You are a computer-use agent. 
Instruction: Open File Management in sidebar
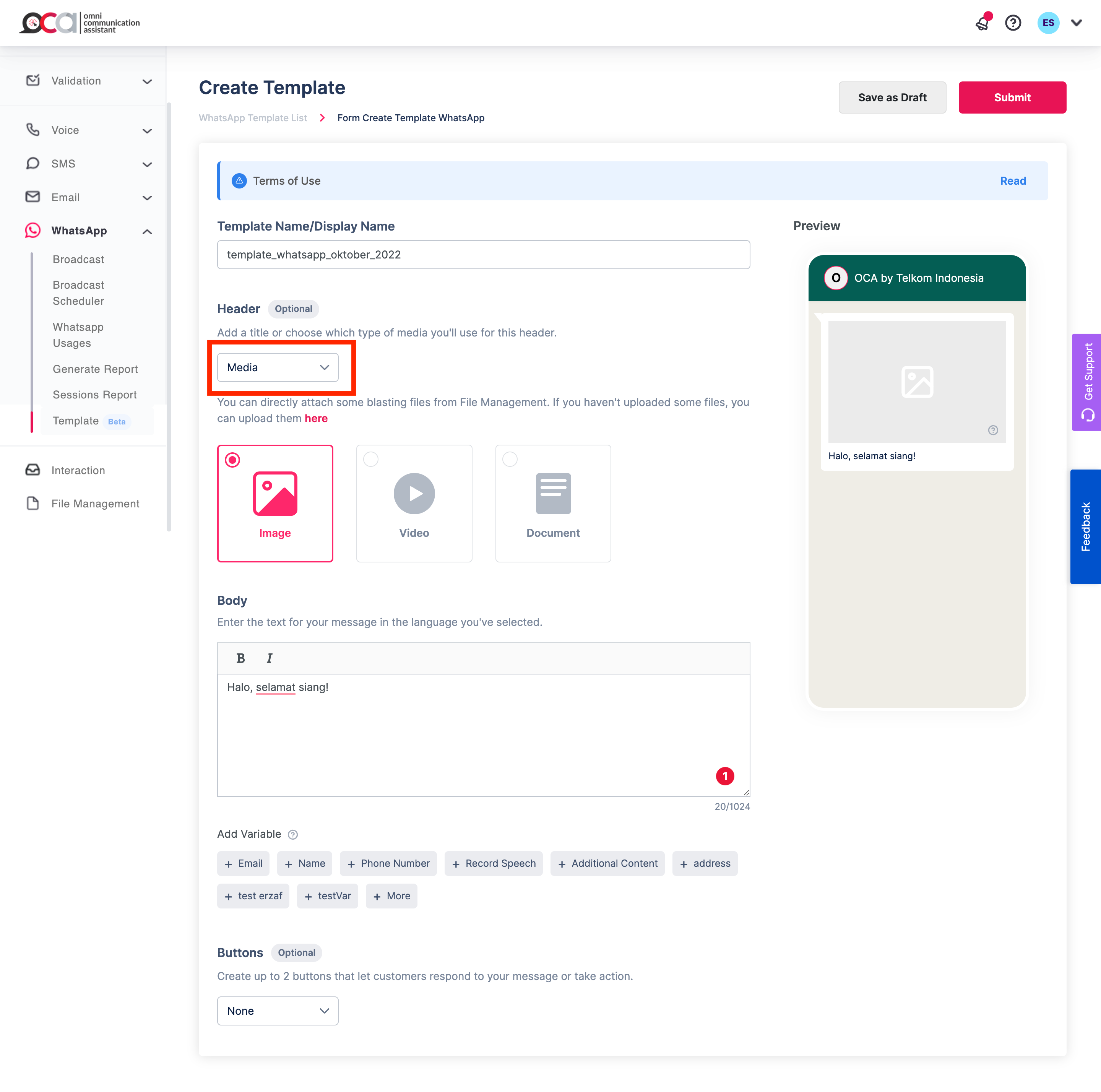95,504
